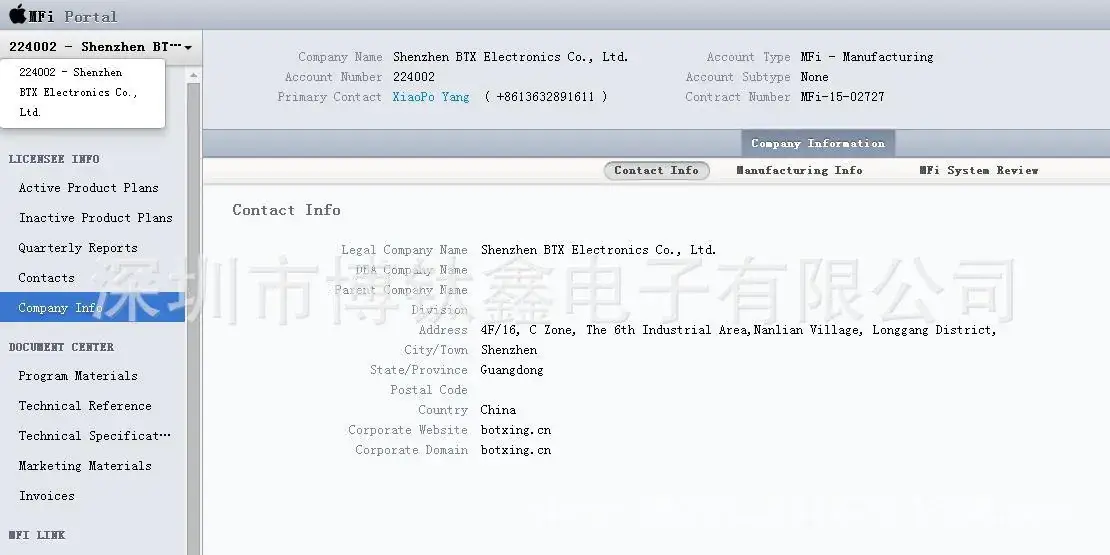Open the Contacts page
Screen dimensions: 1110x555
pos(46,278)
